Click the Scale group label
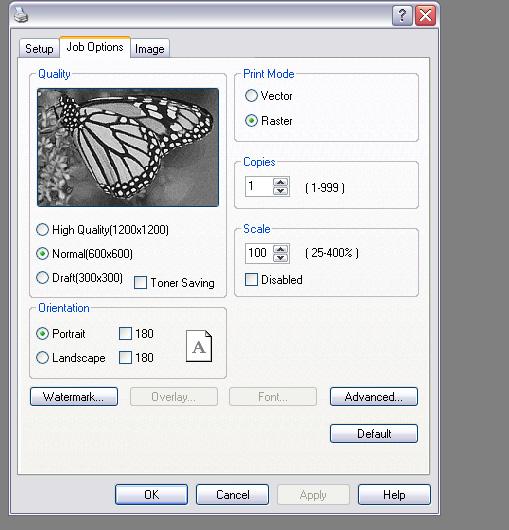 tap(257, 229)
